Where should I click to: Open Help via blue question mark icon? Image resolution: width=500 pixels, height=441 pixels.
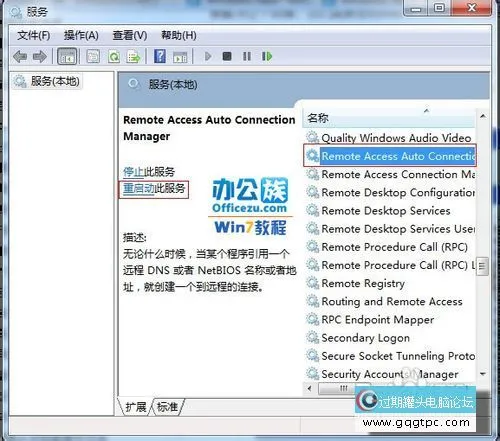click(x=160, y=56)
